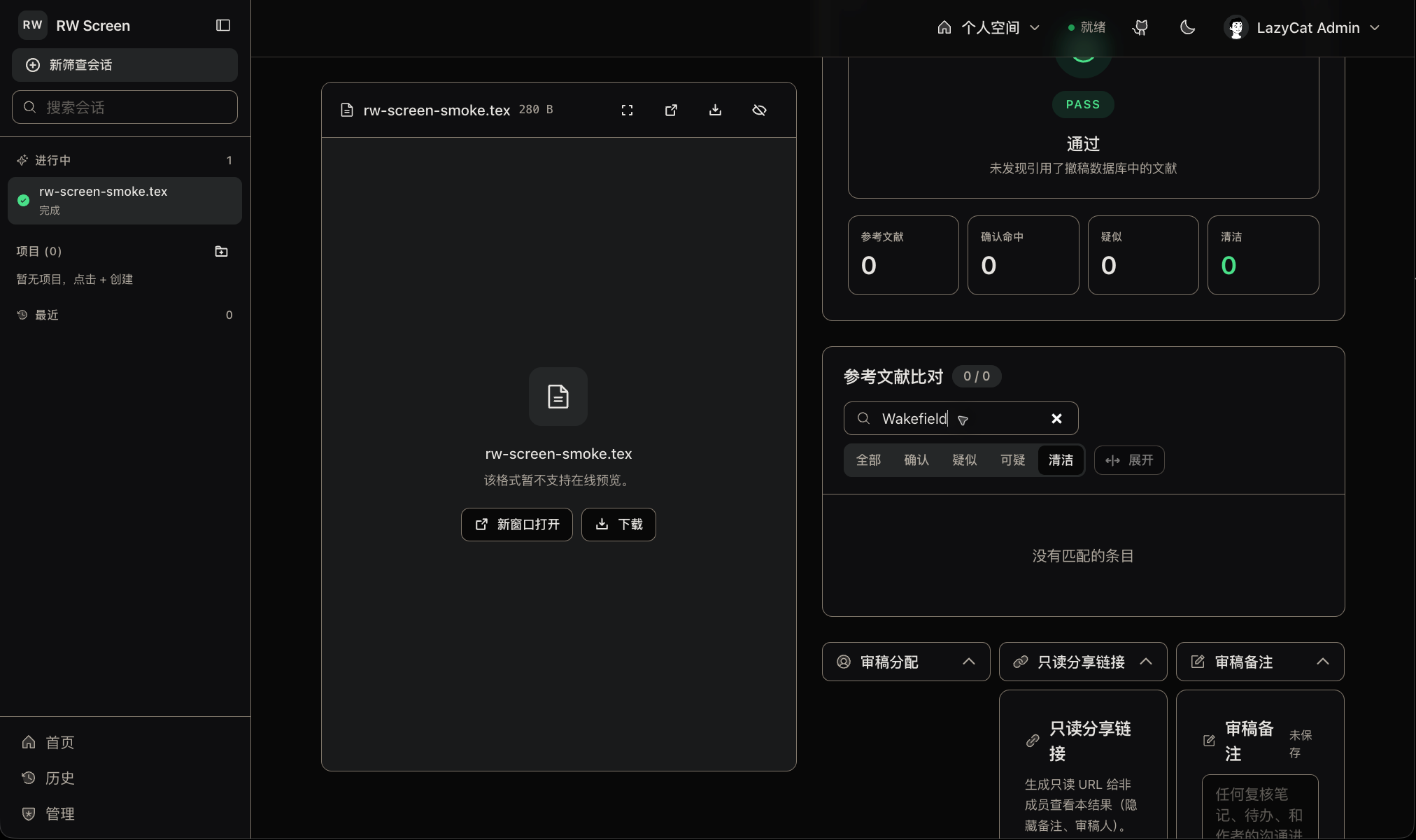
Task: Open LazyCat Admin user menu
Action: click(1302, 27)
